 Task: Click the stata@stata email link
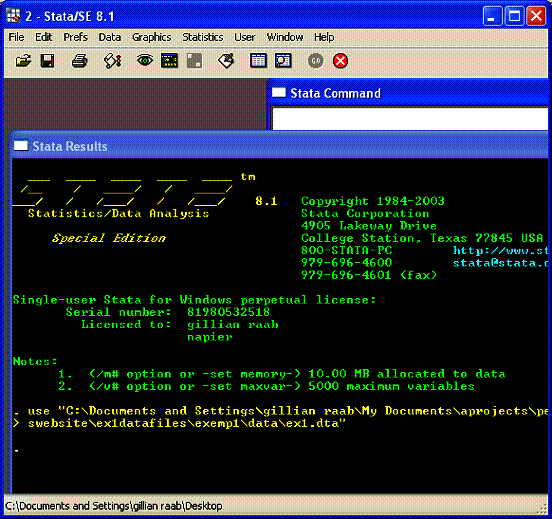(501, 263)
